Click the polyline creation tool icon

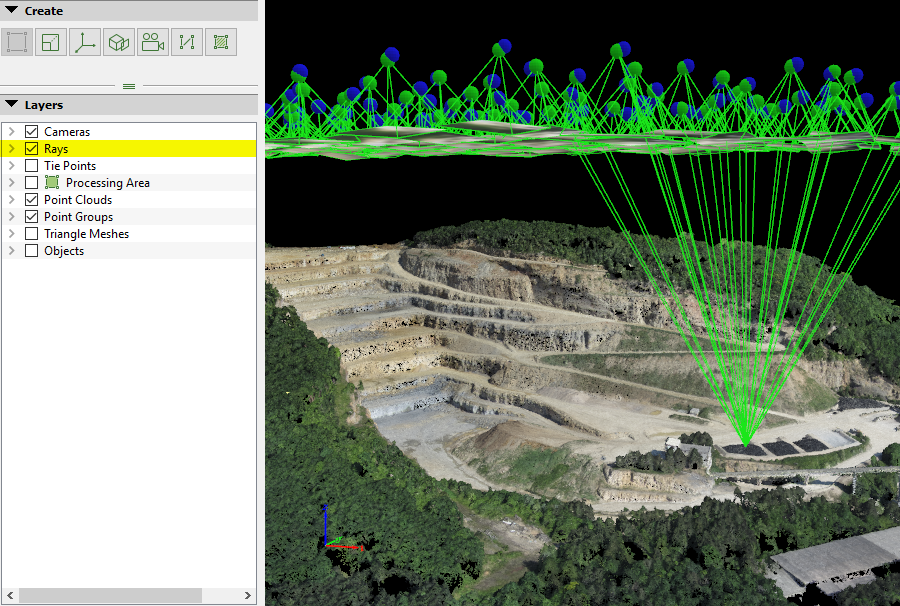[x=187, y=42]
